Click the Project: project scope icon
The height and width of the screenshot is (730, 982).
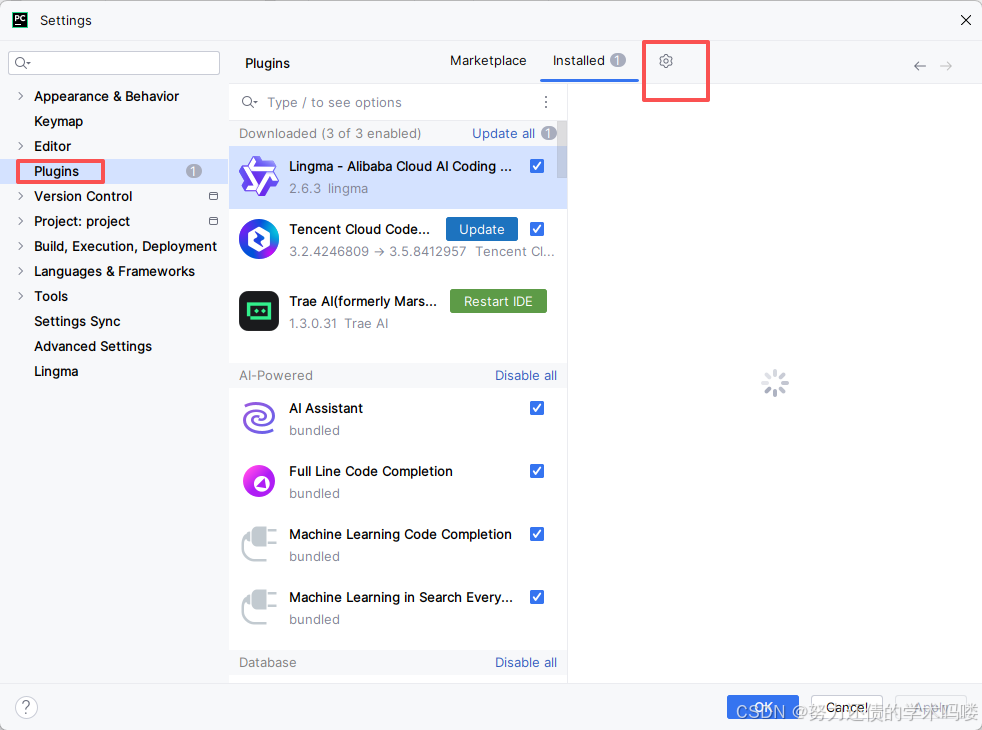pos(214,221)
